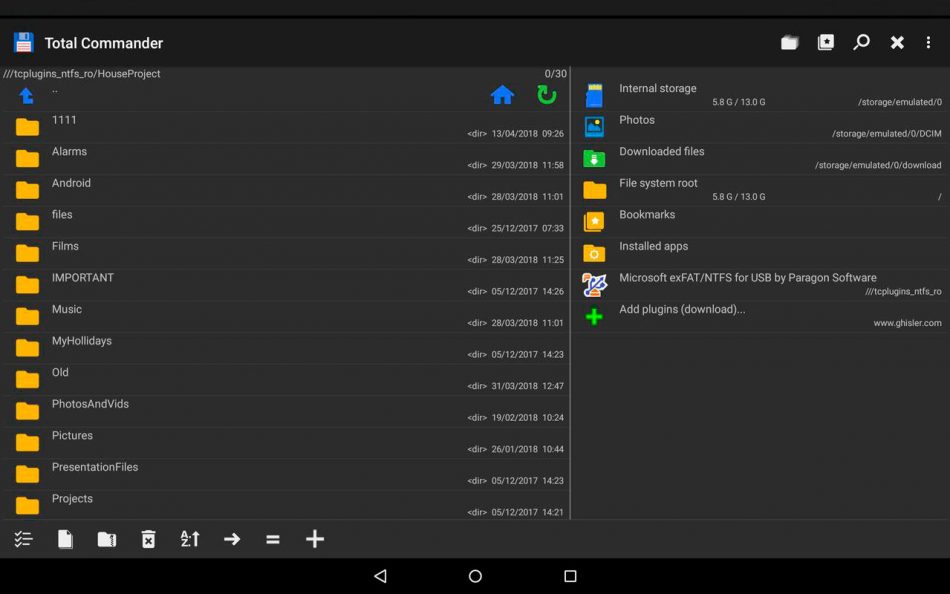Open the IMPORTANT folder
This screenshot has height=594, width=950.
pos(287,284)
